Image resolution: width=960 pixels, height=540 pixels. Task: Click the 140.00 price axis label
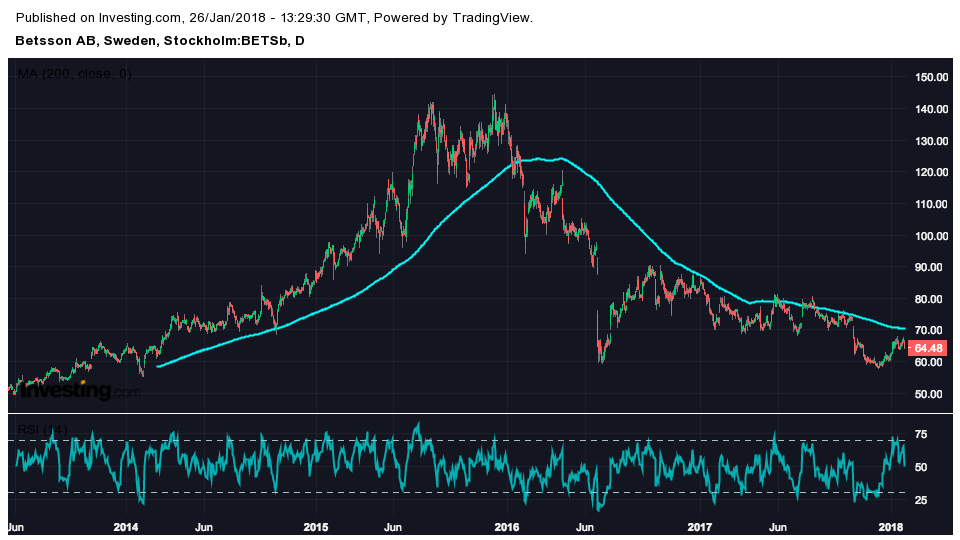[x=931, y=109]
